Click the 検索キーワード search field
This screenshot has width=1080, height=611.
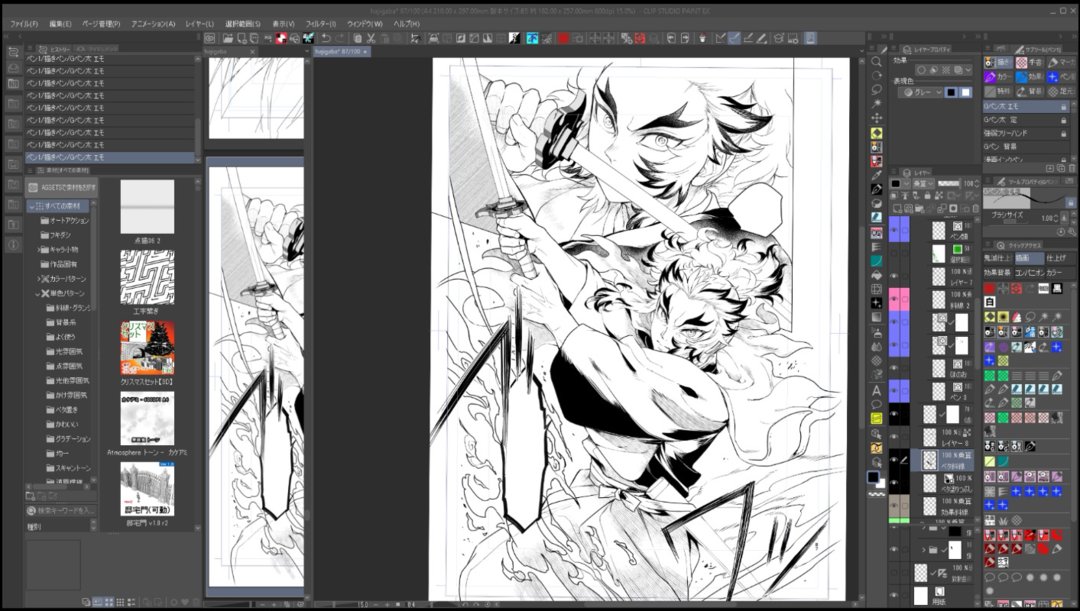pyautogui.click(x=61, y=510)
